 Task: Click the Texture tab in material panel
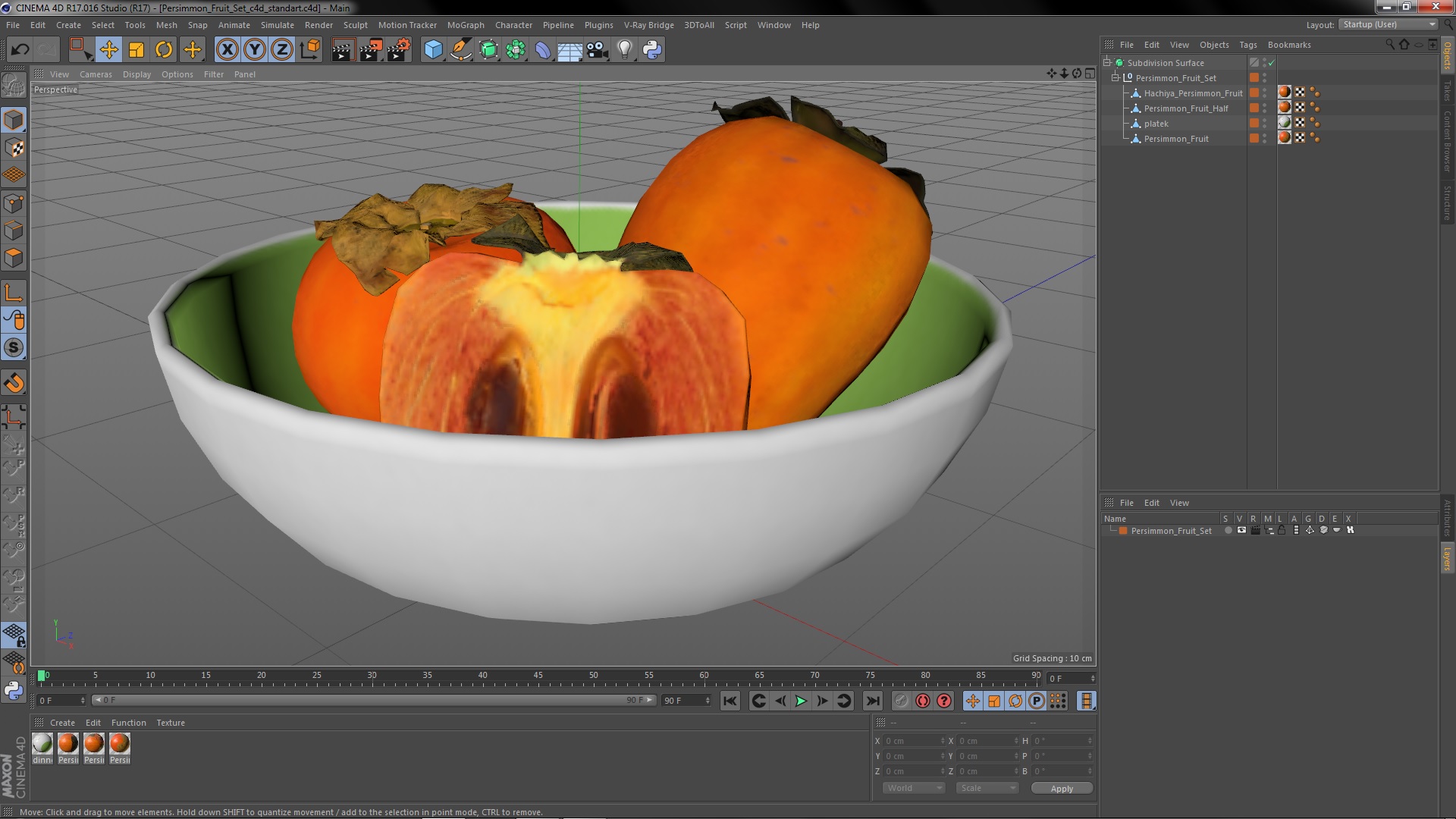coord(168,722)
